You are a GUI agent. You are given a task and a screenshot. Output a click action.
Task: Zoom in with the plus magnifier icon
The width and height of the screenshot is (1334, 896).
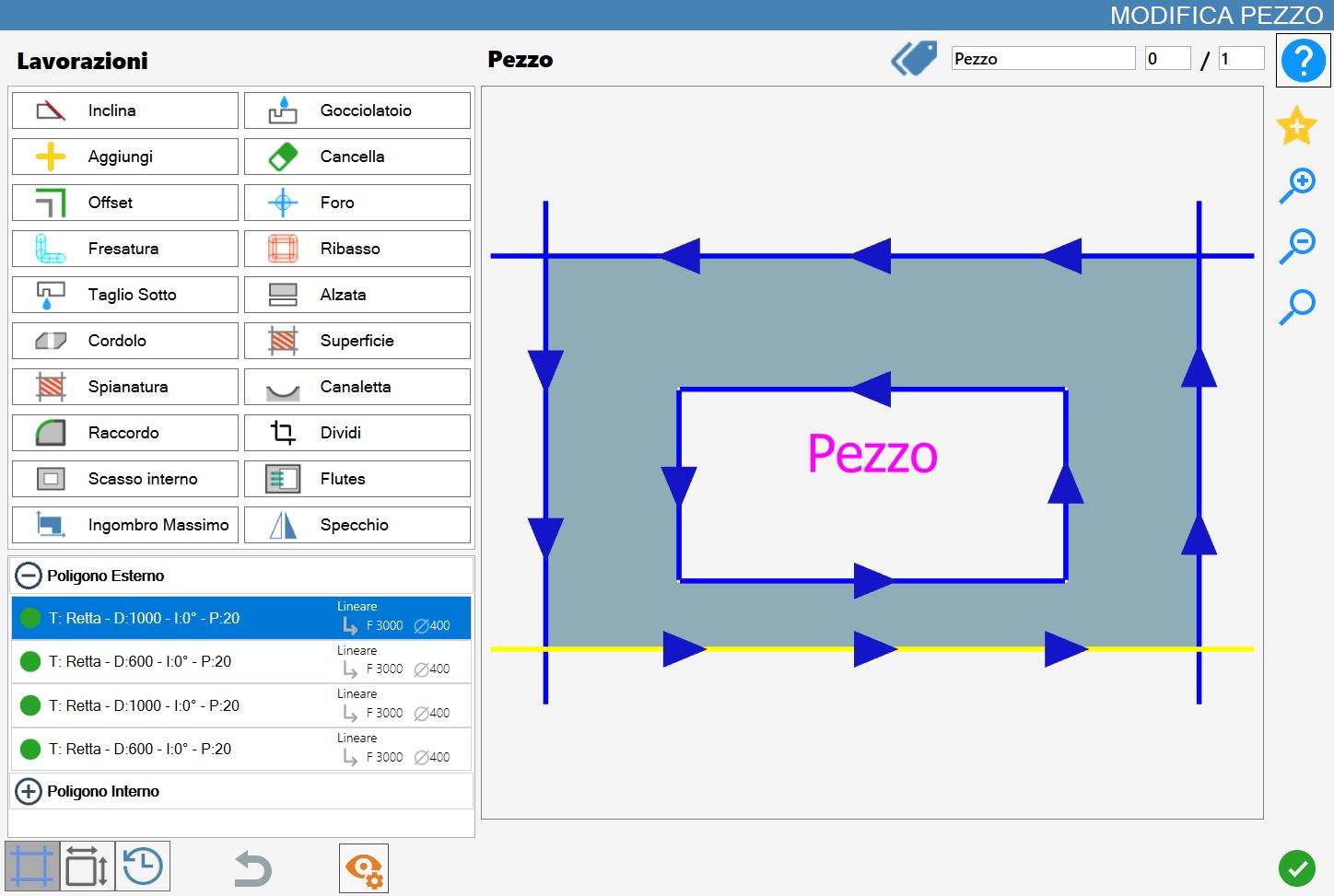point(1297,185)
